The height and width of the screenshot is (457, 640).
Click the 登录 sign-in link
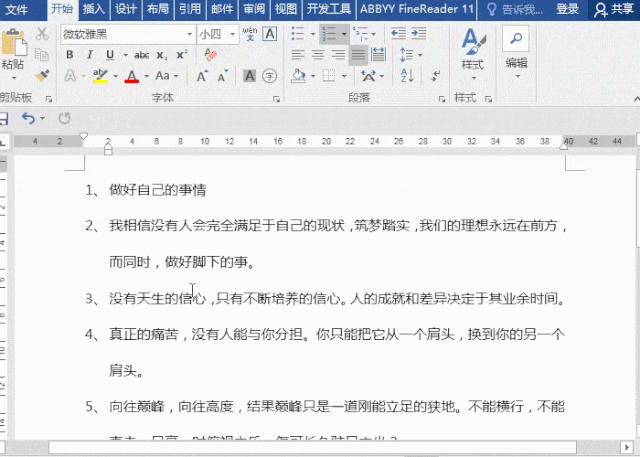tap(567, 9)
